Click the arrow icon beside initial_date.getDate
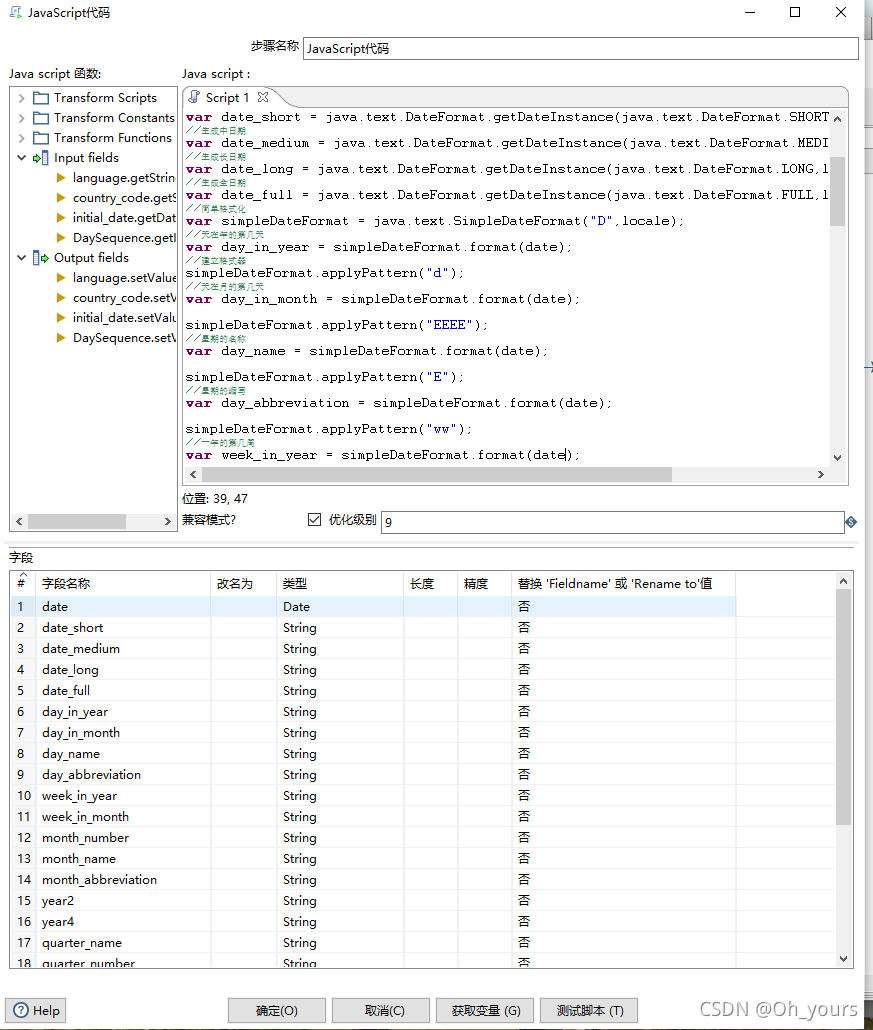873x1030 pixels. (x=61, y=217)
